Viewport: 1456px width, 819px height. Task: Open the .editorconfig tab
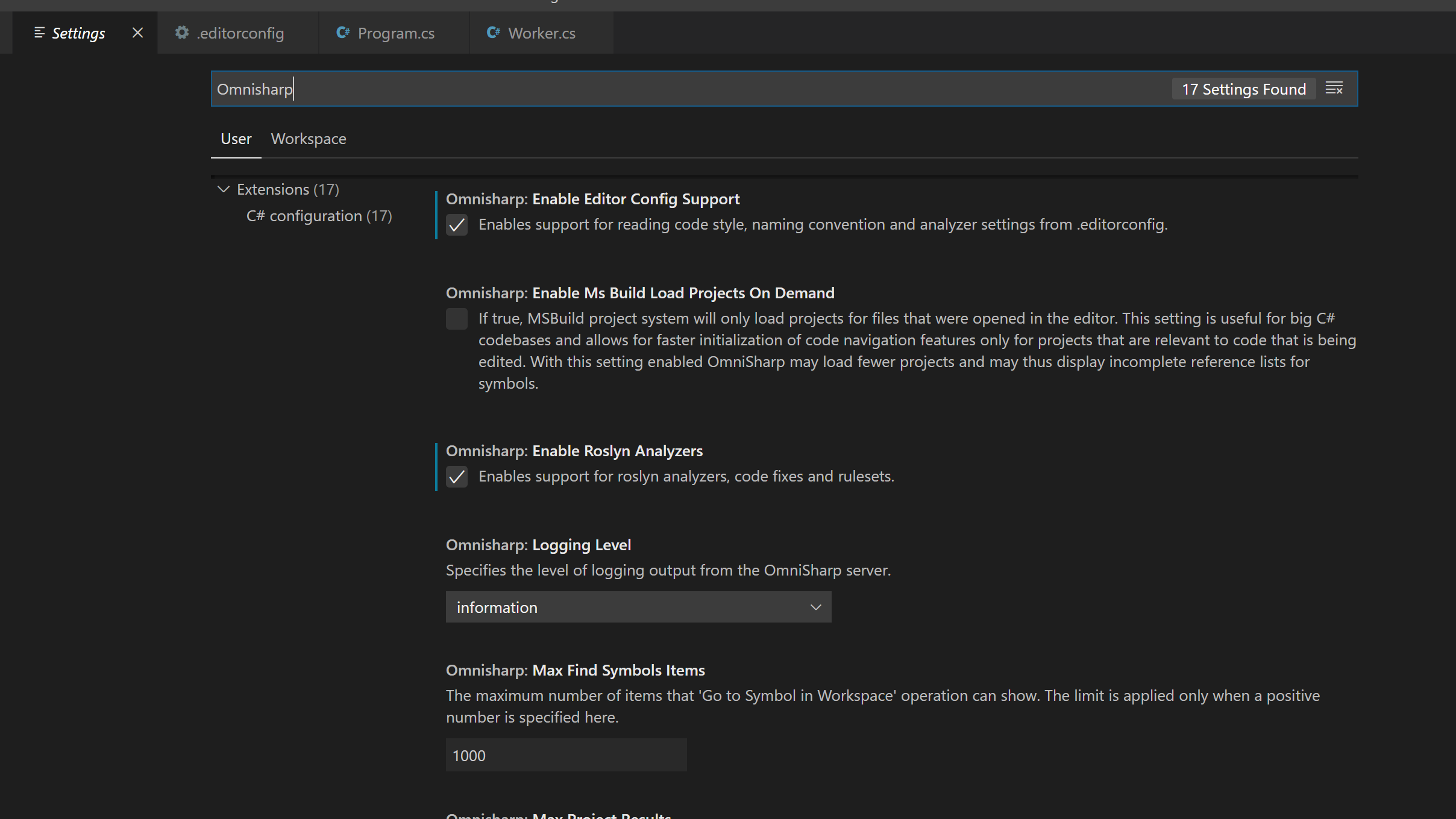[237, 33]
